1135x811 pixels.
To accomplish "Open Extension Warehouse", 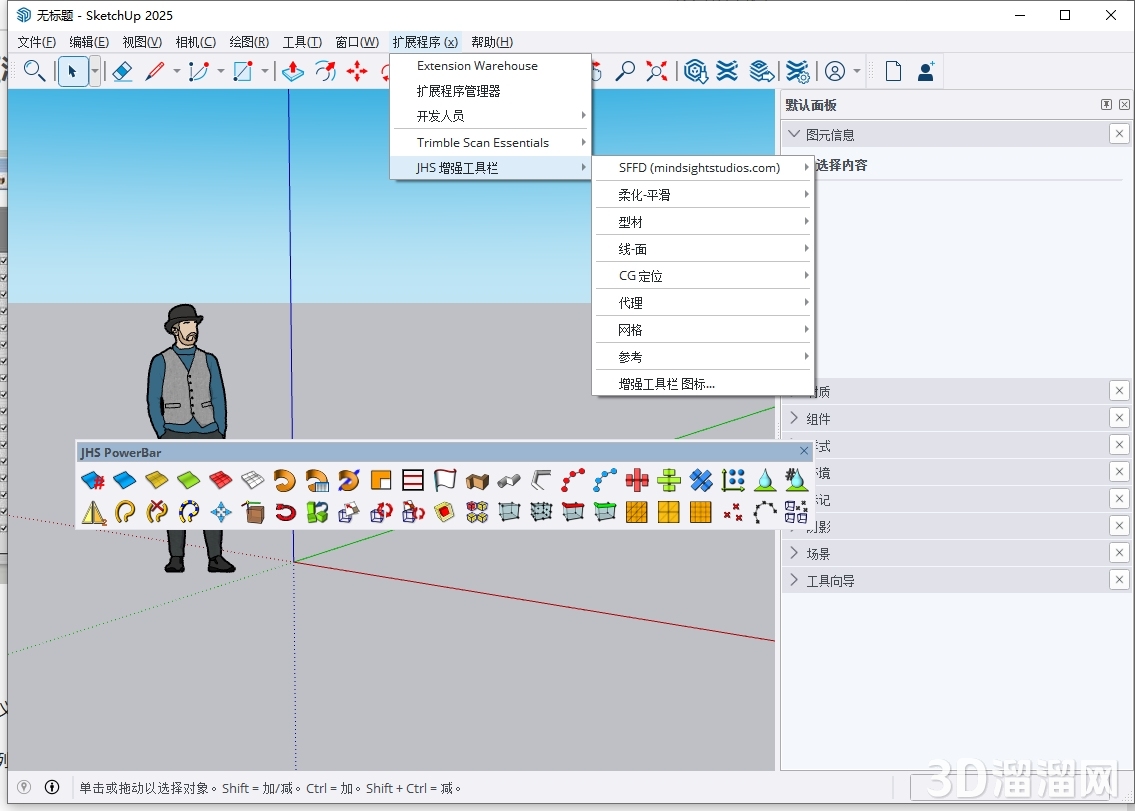I will point(478,65).
